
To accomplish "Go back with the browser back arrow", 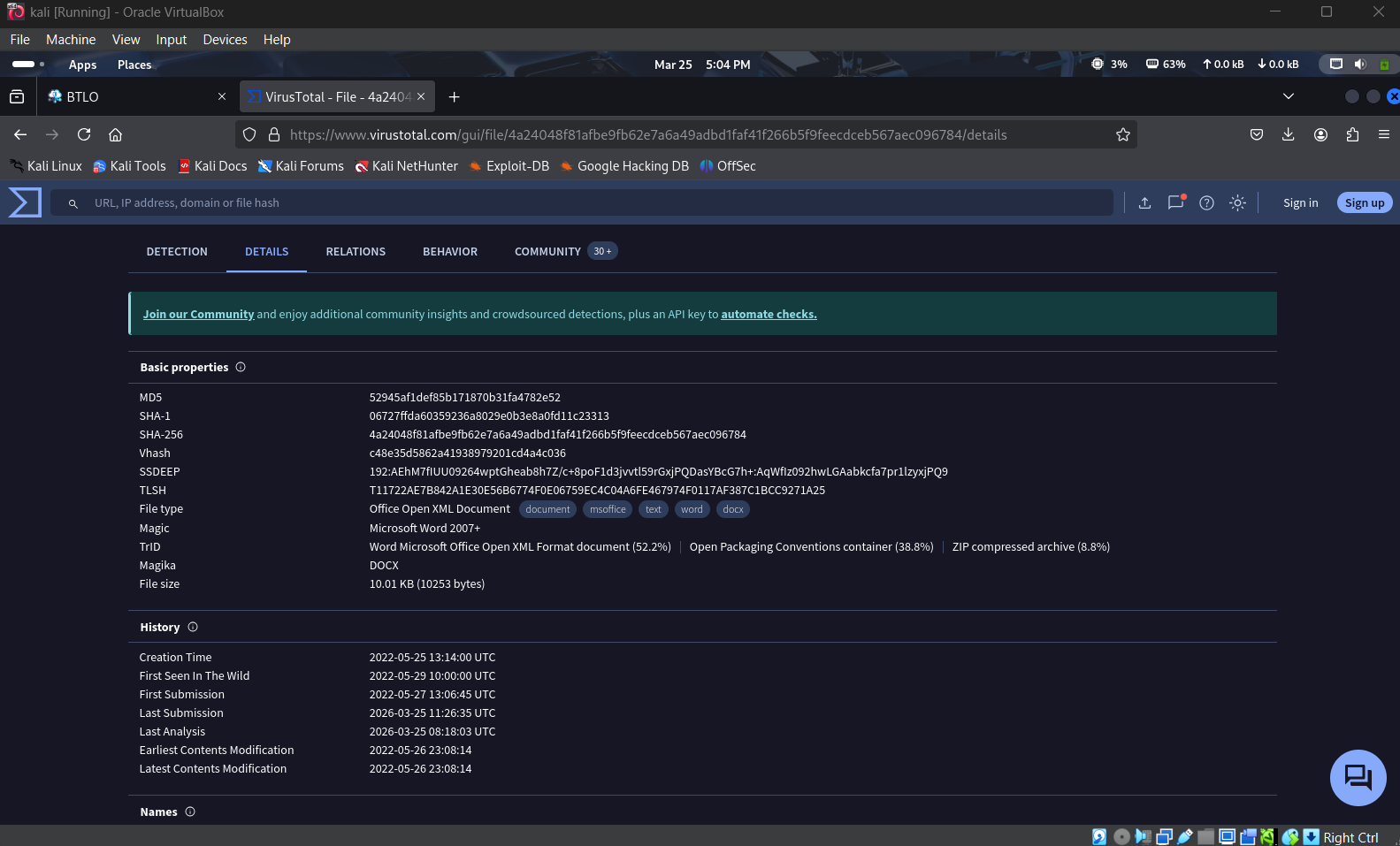I will click(x=20, y=134).
